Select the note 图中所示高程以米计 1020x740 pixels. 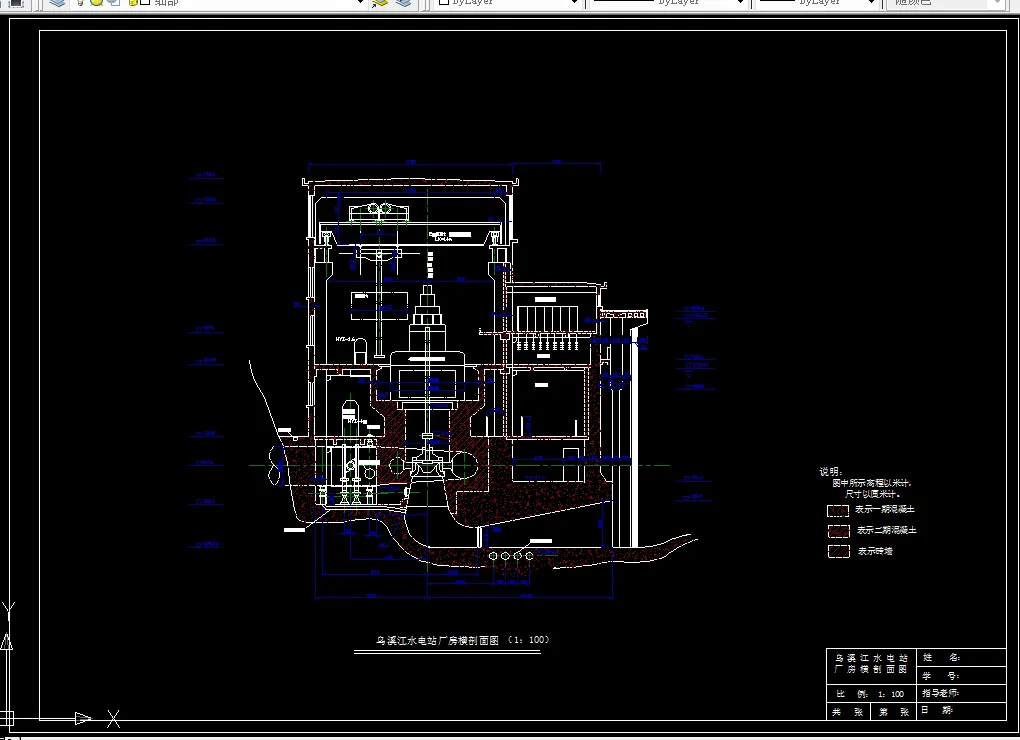coord(872,483)
